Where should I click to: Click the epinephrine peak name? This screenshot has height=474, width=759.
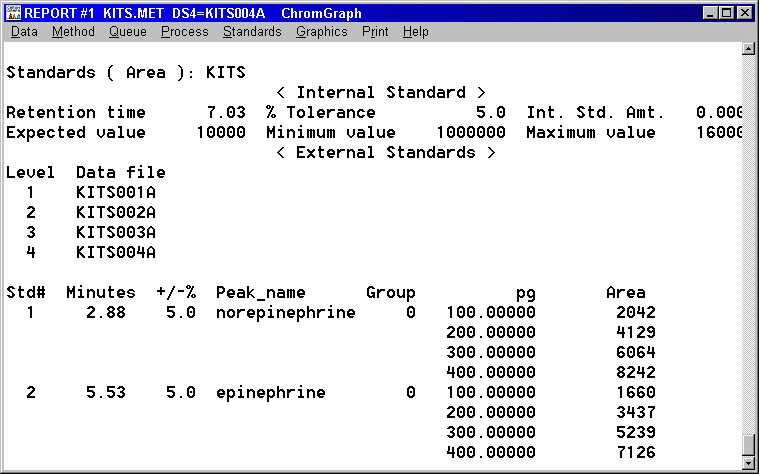tap(270, 392)
